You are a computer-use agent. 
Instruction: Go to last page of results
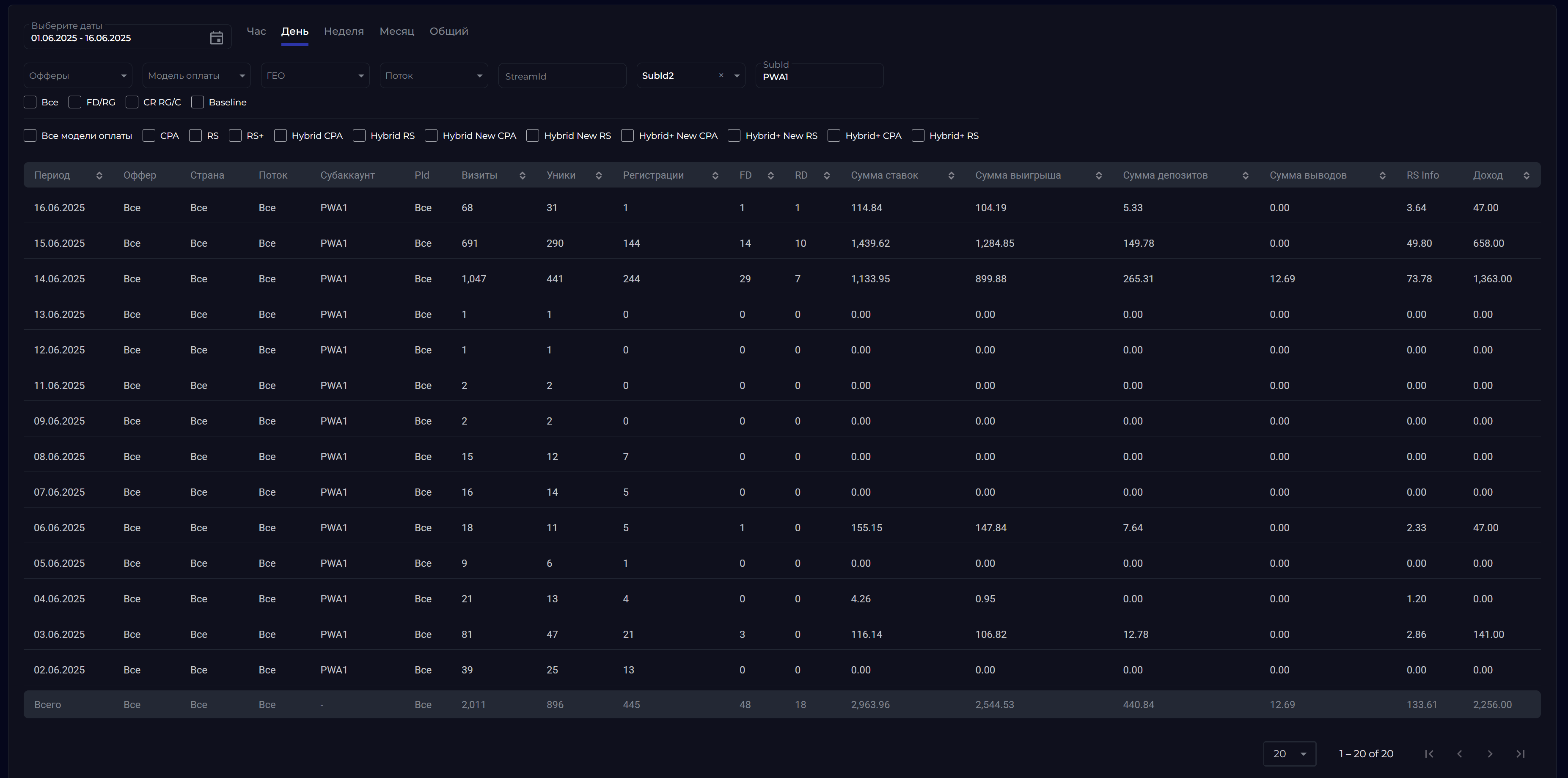coord(1521,753)
